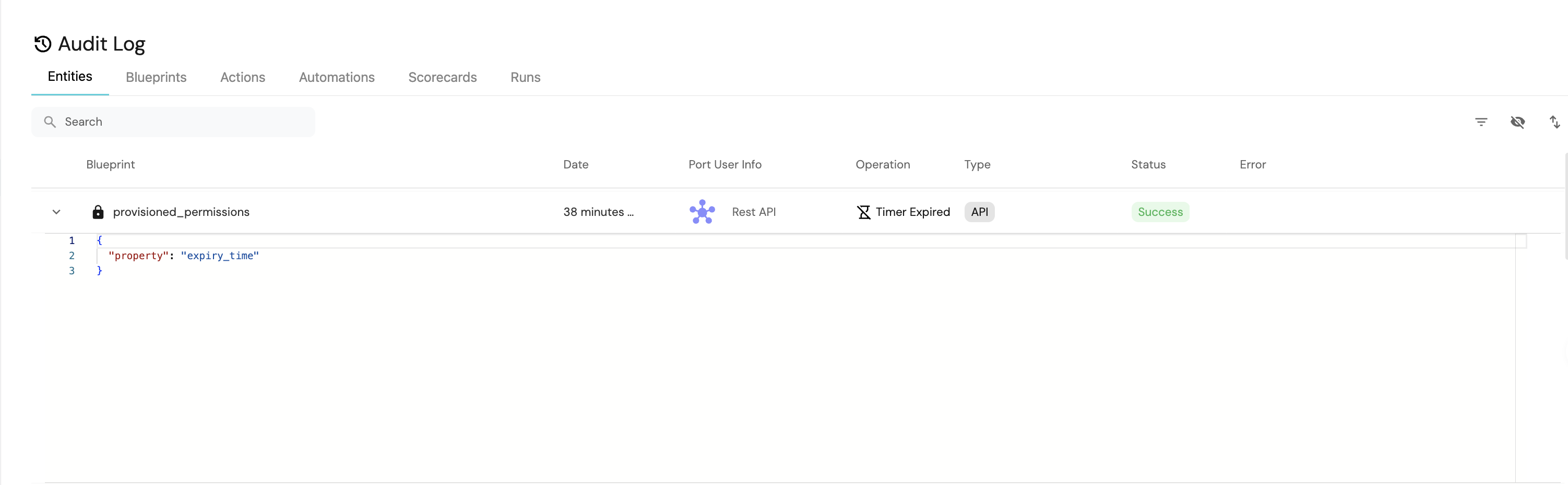Click the Rest API user avatar icon

coord(702,212)
